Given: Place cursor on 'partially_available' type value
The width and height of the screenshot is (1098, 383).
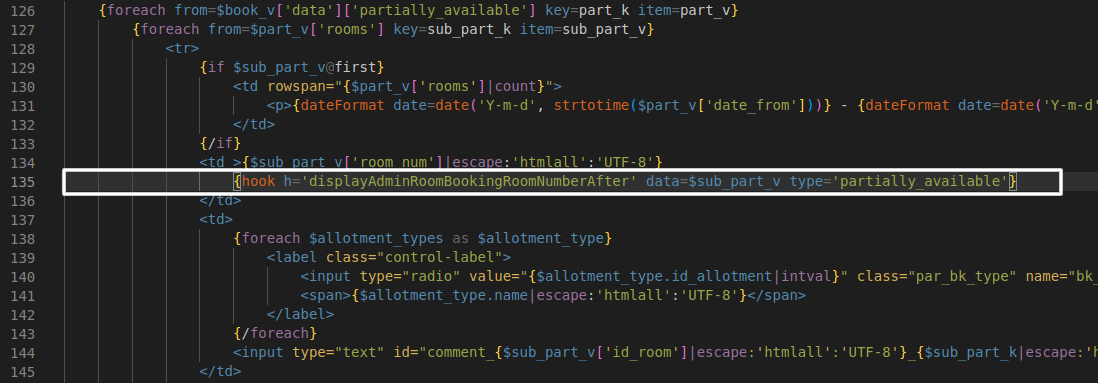Looking at the screenshot, I should [921, 181].
